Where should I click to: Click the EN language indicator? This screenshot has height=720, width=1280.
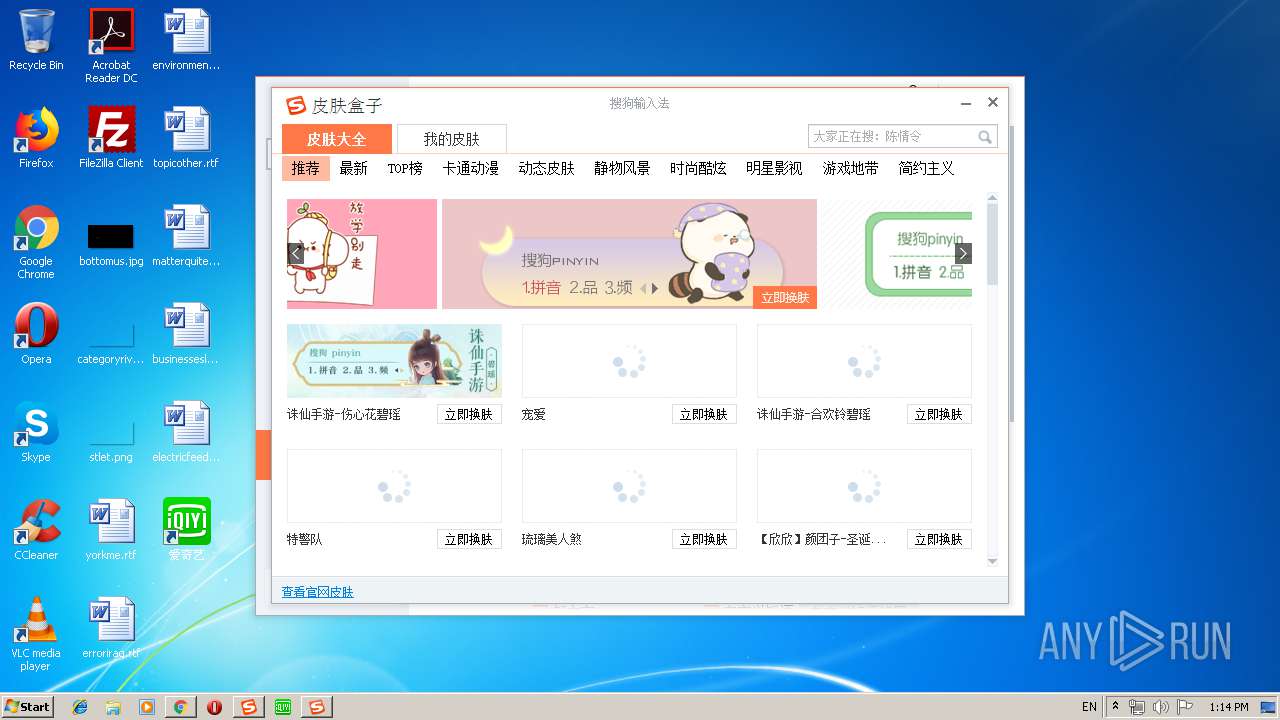tap(1089, 707)
